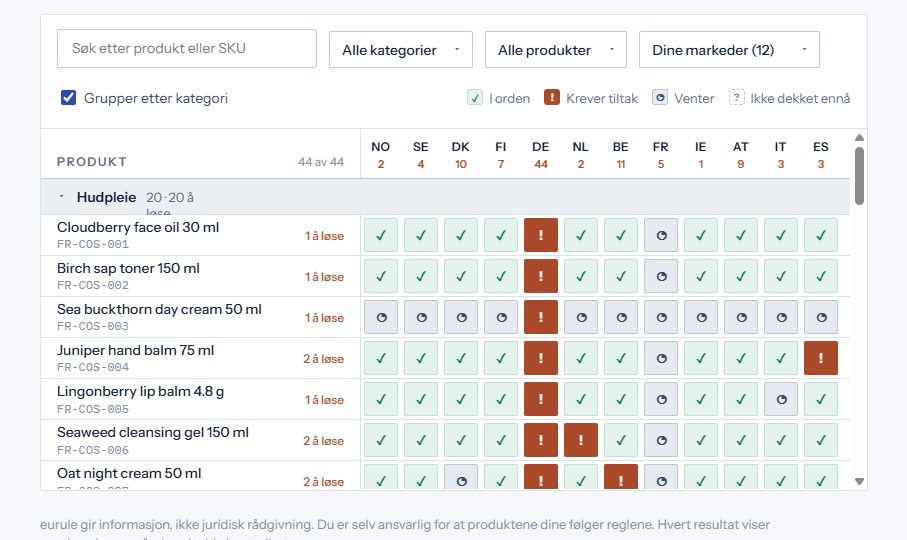Select the DE market column header
907x540 pixels.
pyautogui.click(x=541, y=155)
